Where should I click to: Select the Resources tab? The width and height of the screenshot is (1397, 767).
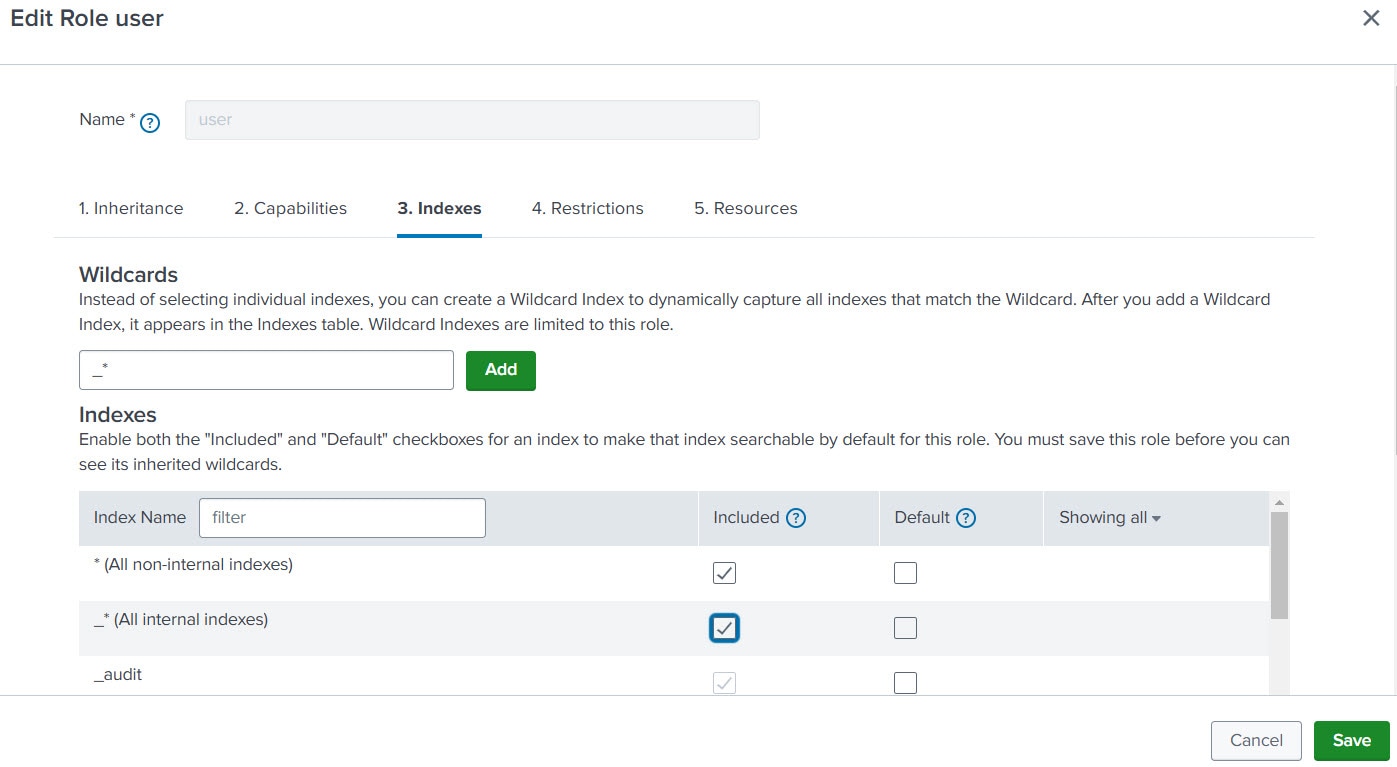(745, 208)
